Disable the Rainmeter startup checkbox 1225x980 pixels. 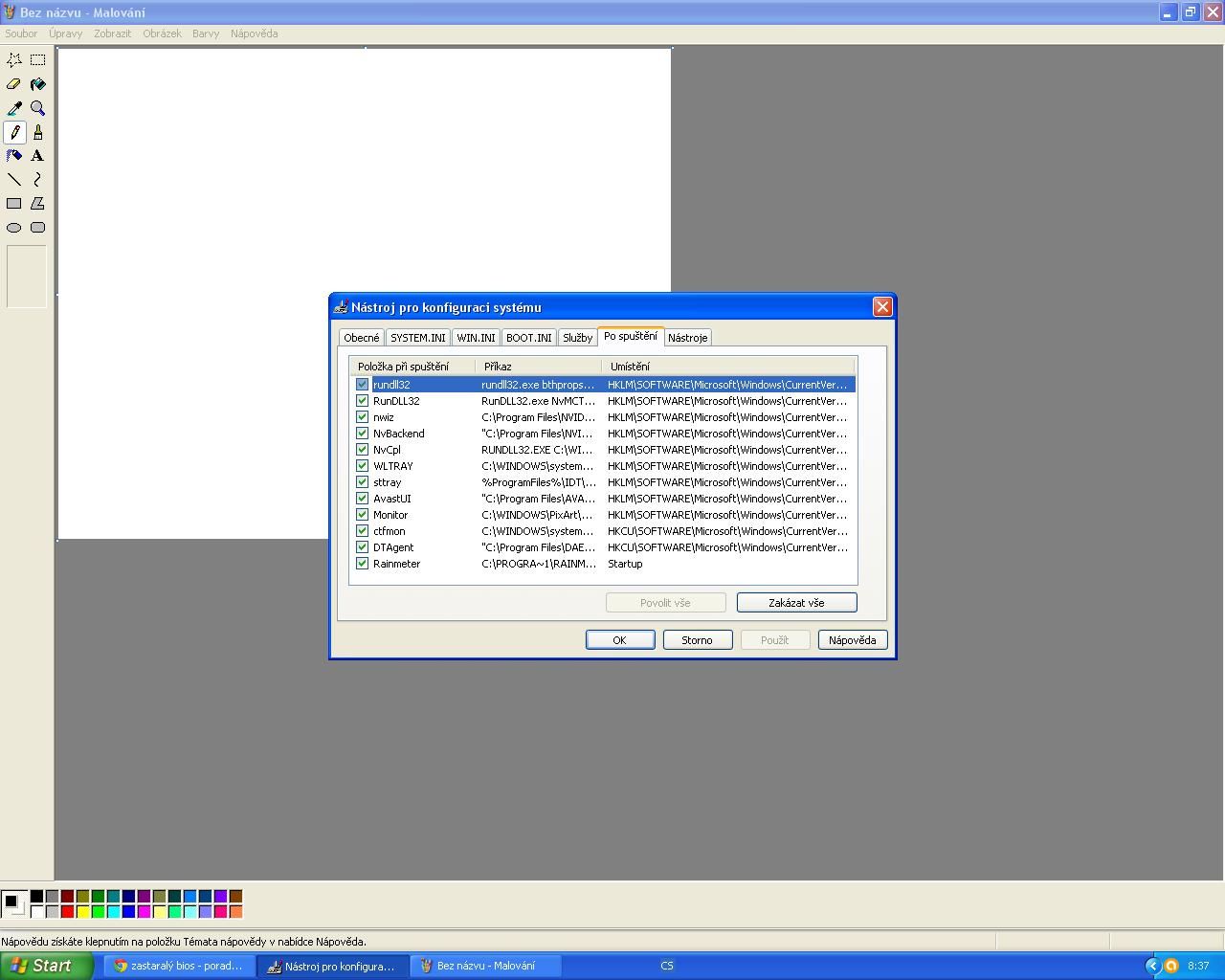(x=363, y=564)
